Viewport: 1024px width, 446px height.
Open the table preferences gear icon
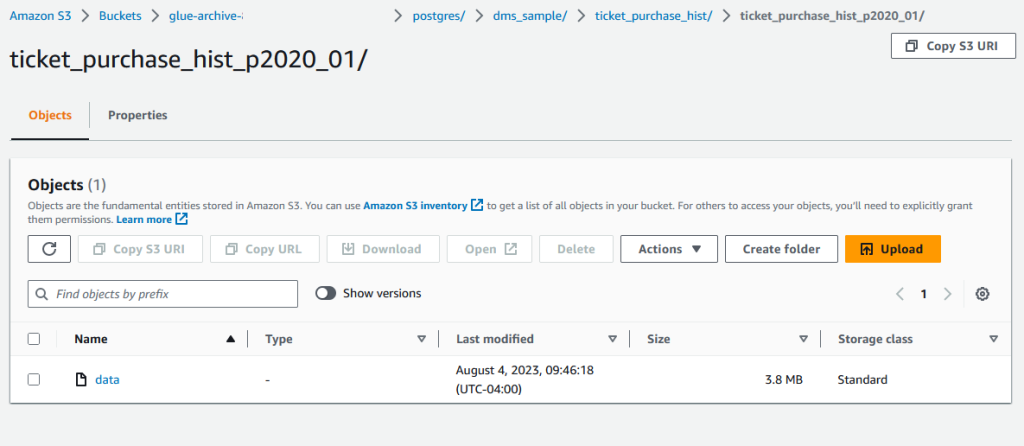coord(982,294)
